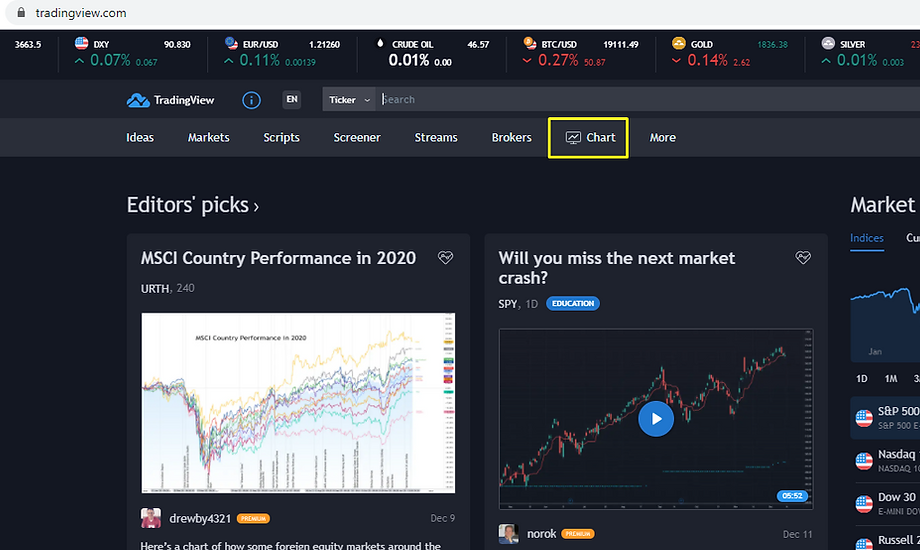
Task: Click the browser padlock site info icon
Action: (21, 12)
